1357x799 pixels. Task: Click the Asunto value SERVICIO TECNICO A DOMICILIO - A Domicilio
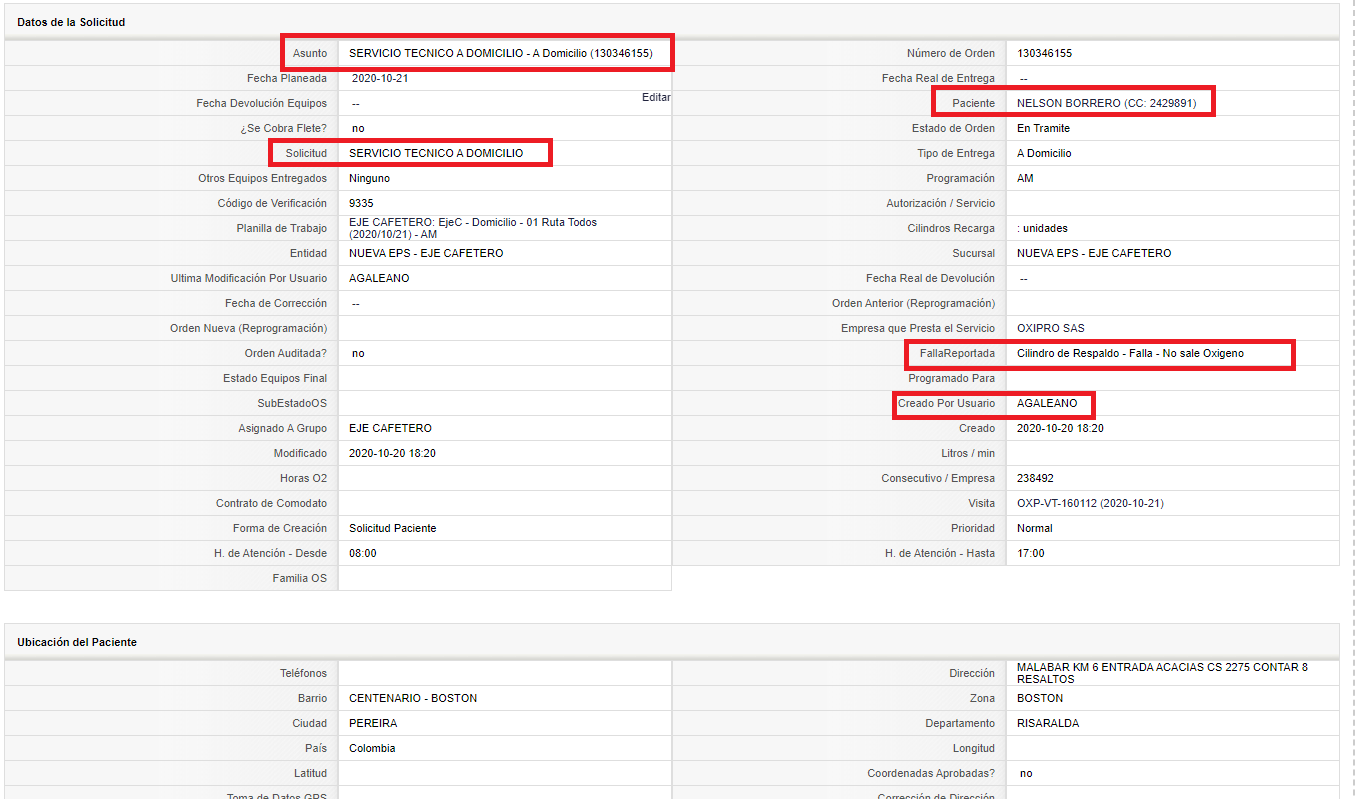click(x=501, y=53)
